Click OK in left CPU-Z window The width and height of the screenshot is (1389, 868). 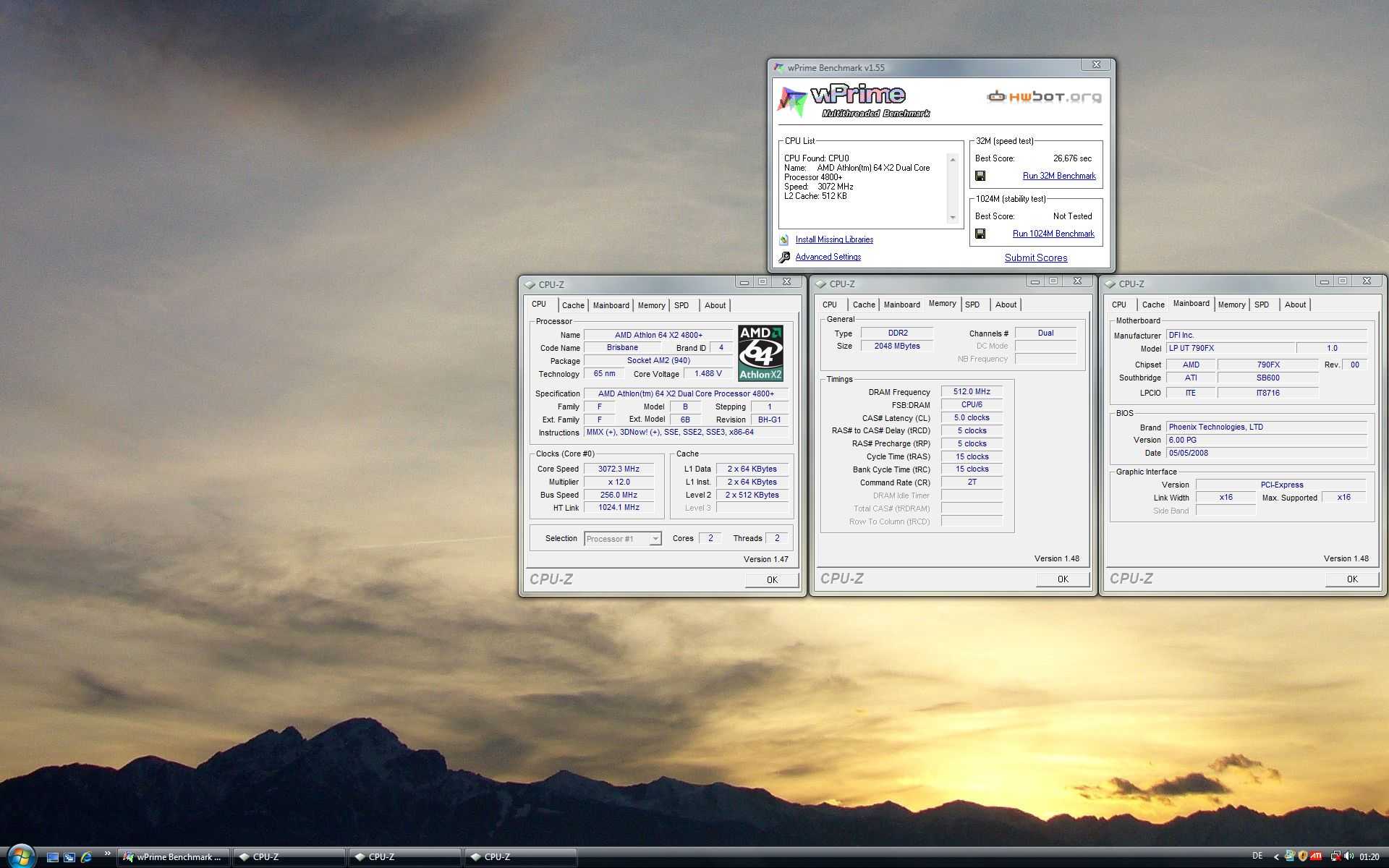(x=772, y=579)
